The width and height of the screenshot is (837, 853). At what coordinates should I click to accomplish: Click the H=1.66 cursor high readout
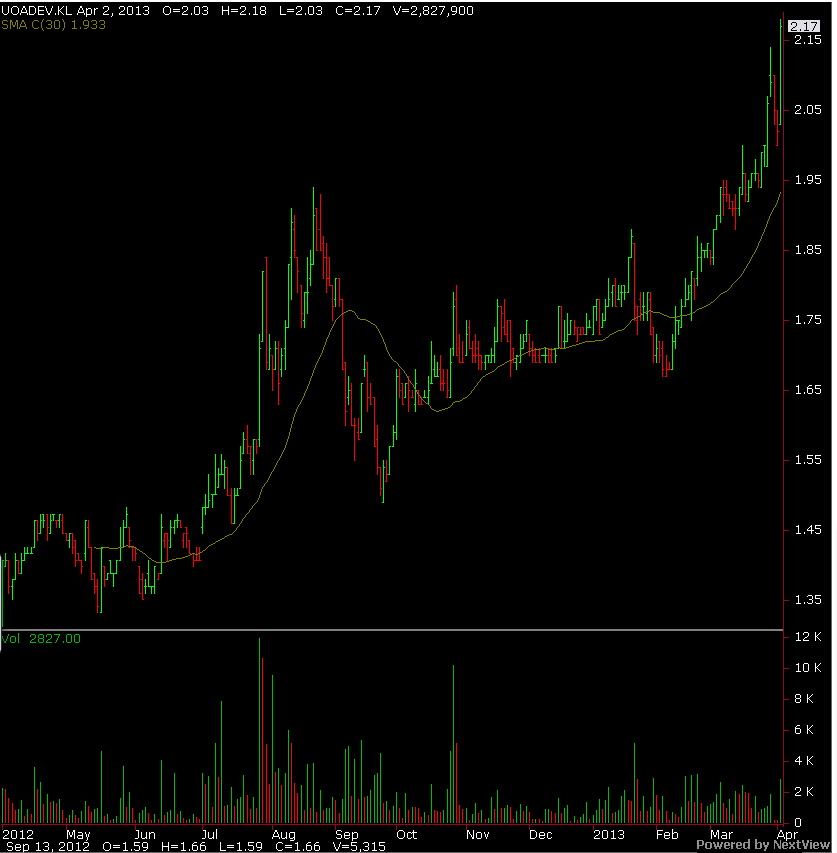click(x=184, y=846)
